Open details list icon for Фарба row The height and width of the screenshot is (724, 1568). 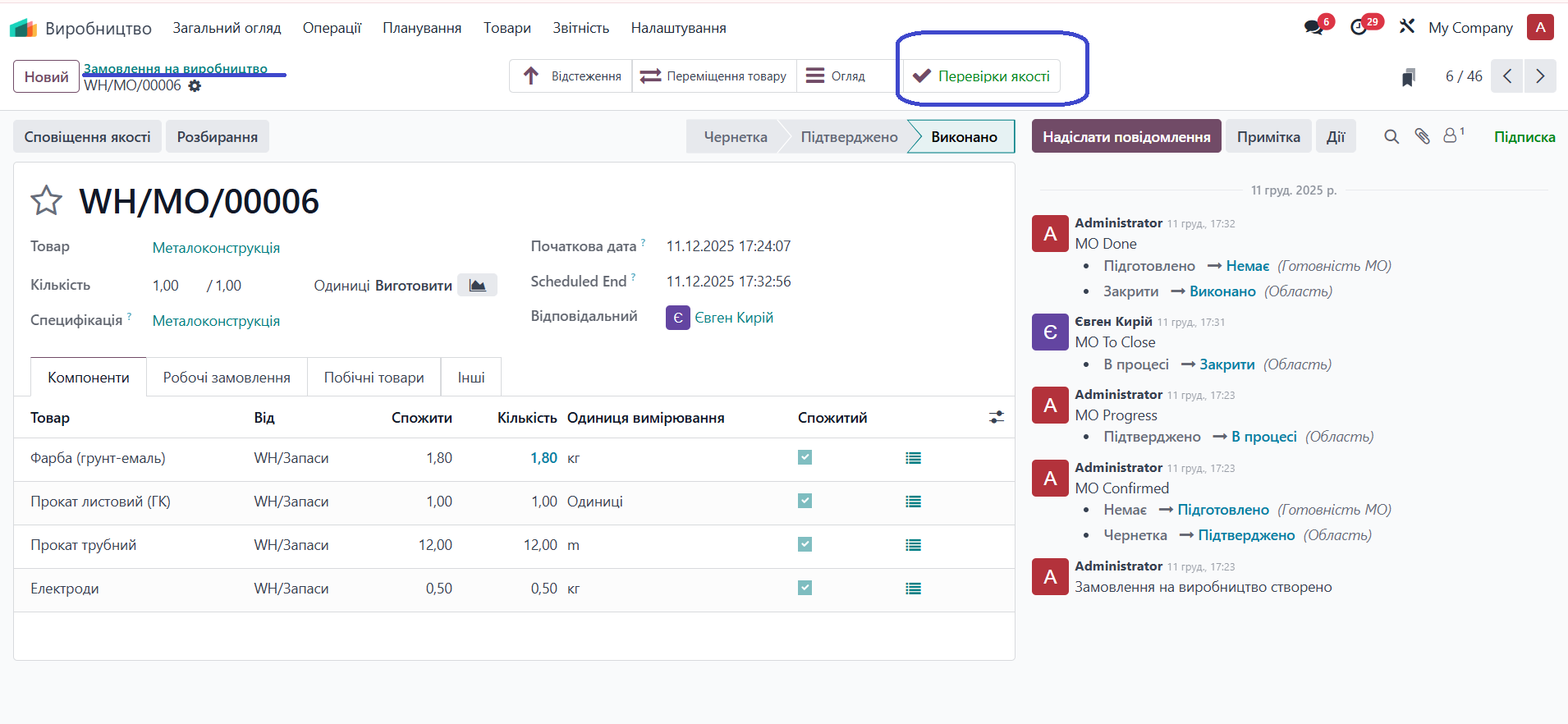[913, 458]
